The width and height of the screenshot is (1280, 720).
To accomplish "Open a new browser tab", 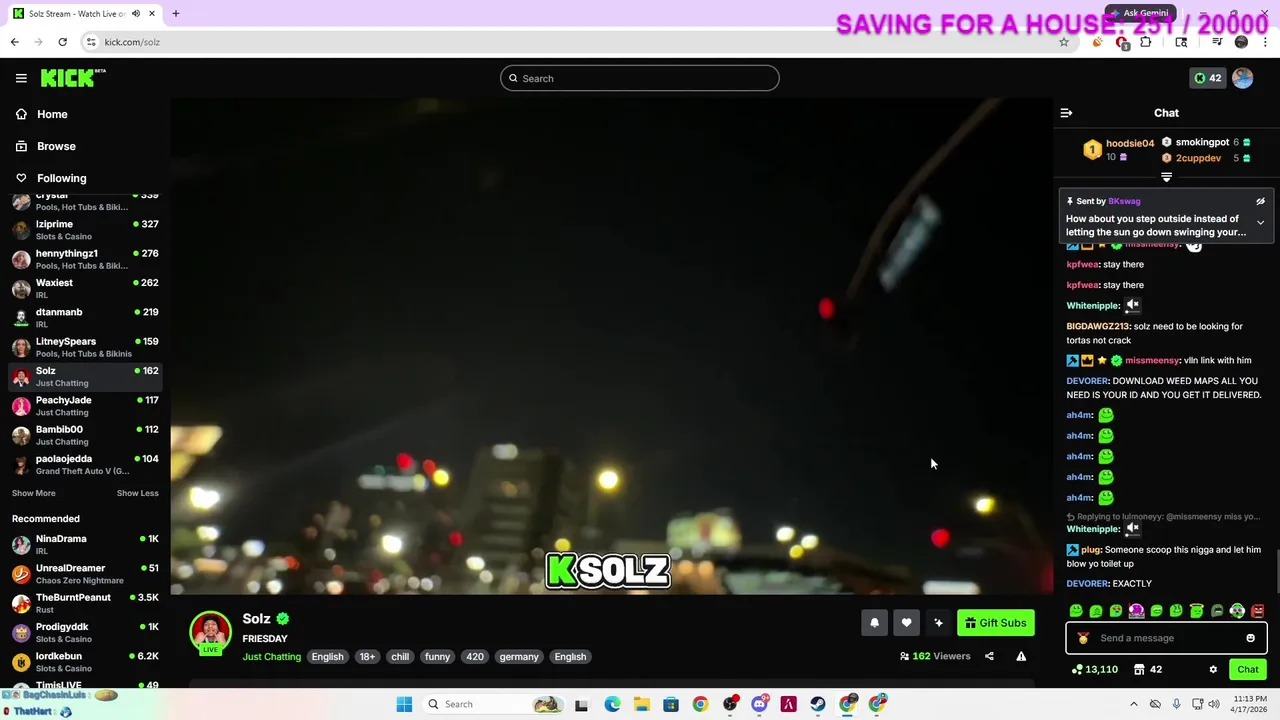I will pos(175,14).
